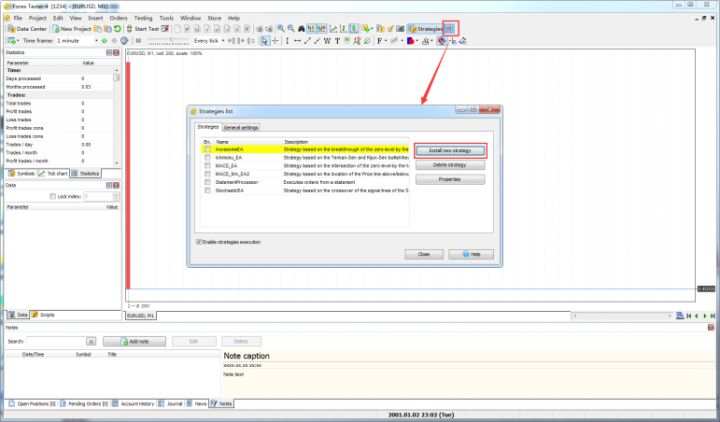The image size is (720, 422).
Task: Select the vertical line drawing tool
Action: (x=287, y=41)
